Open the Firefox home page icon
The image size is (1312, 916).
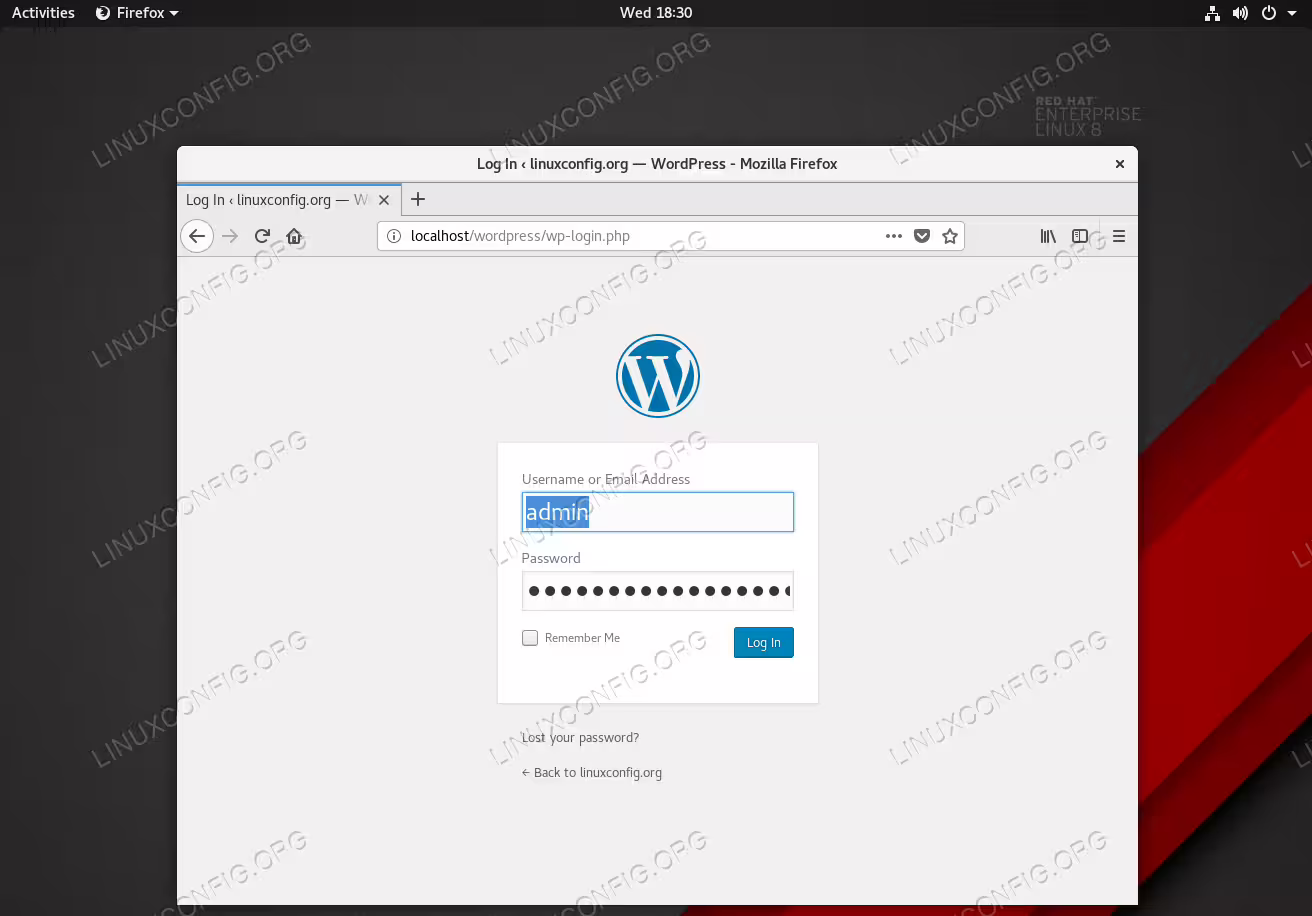(294, 236)
